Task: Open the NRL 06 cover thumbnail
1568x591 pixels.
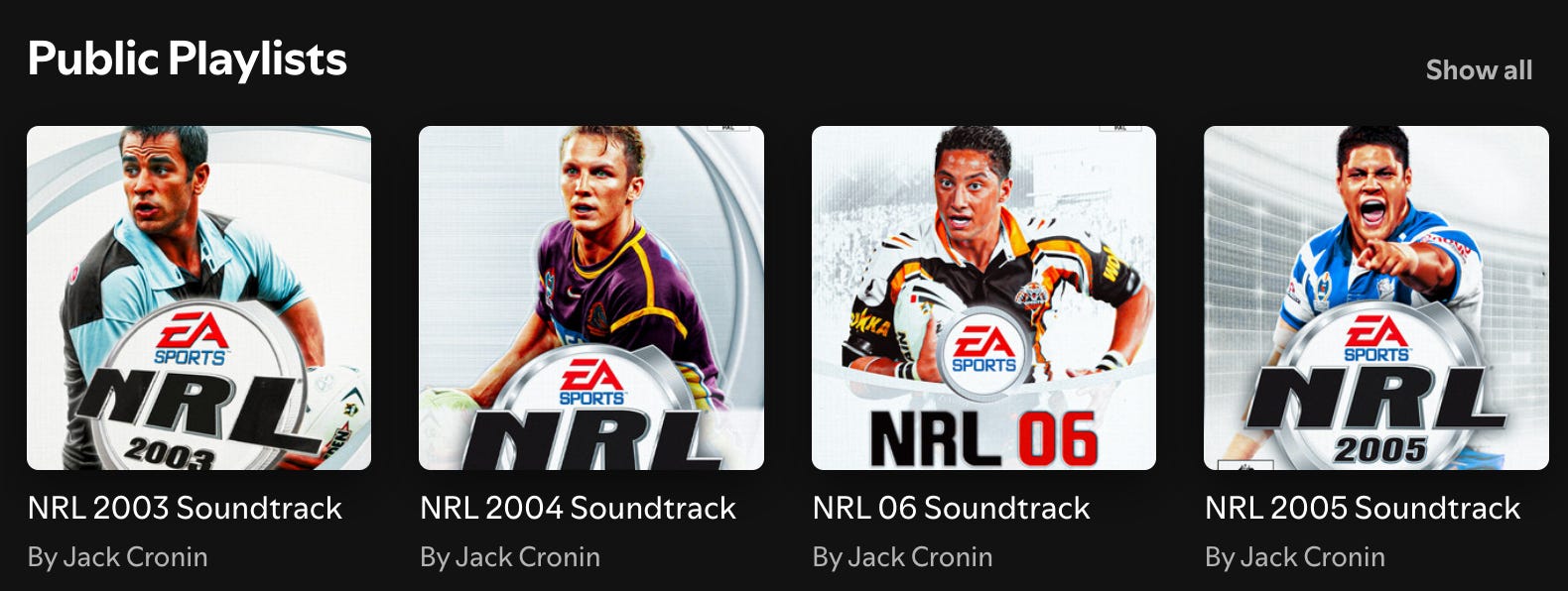Action: (983, 297)
